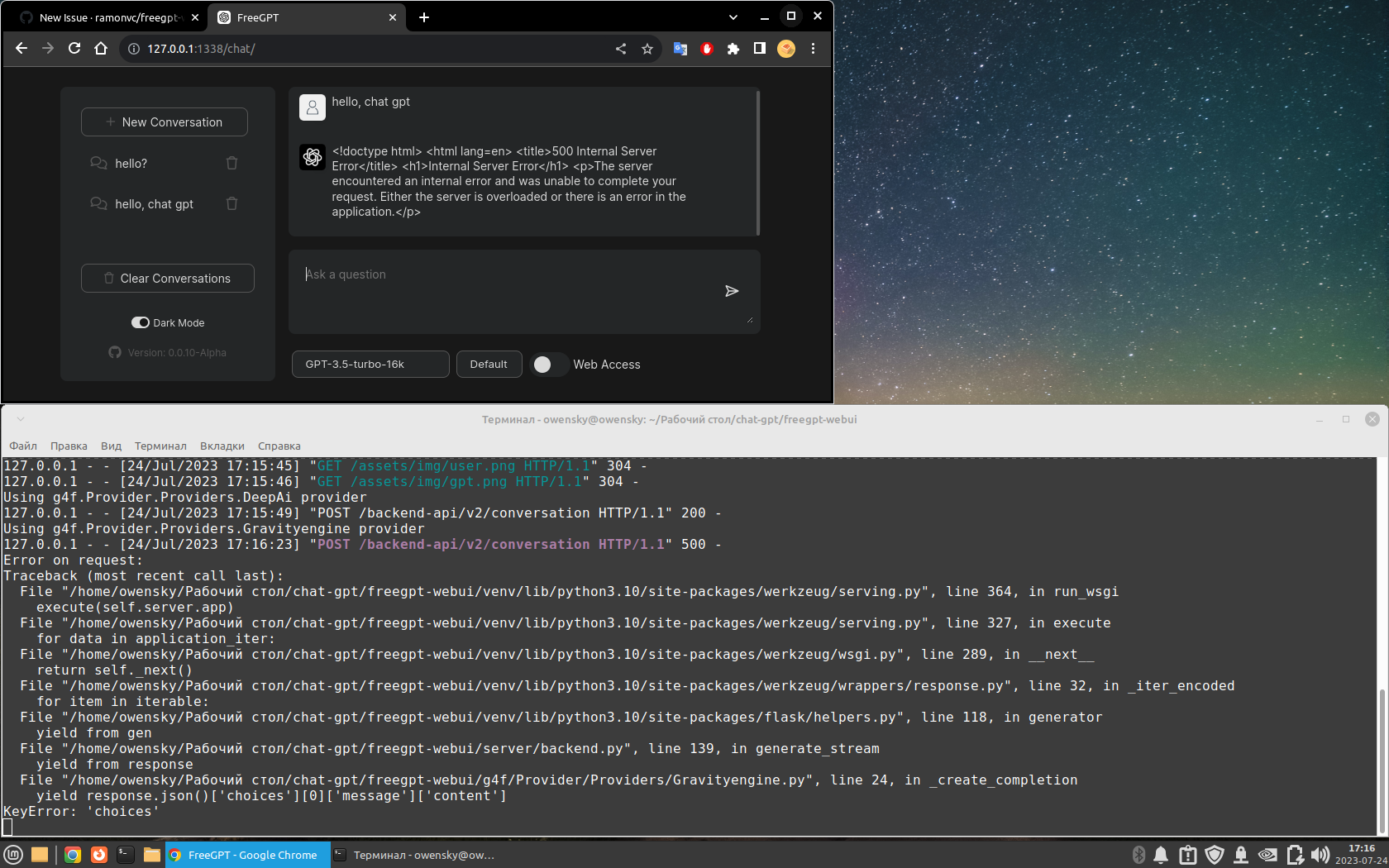Click the chat messages scrollbar
1389x868 pixels.
757,162
